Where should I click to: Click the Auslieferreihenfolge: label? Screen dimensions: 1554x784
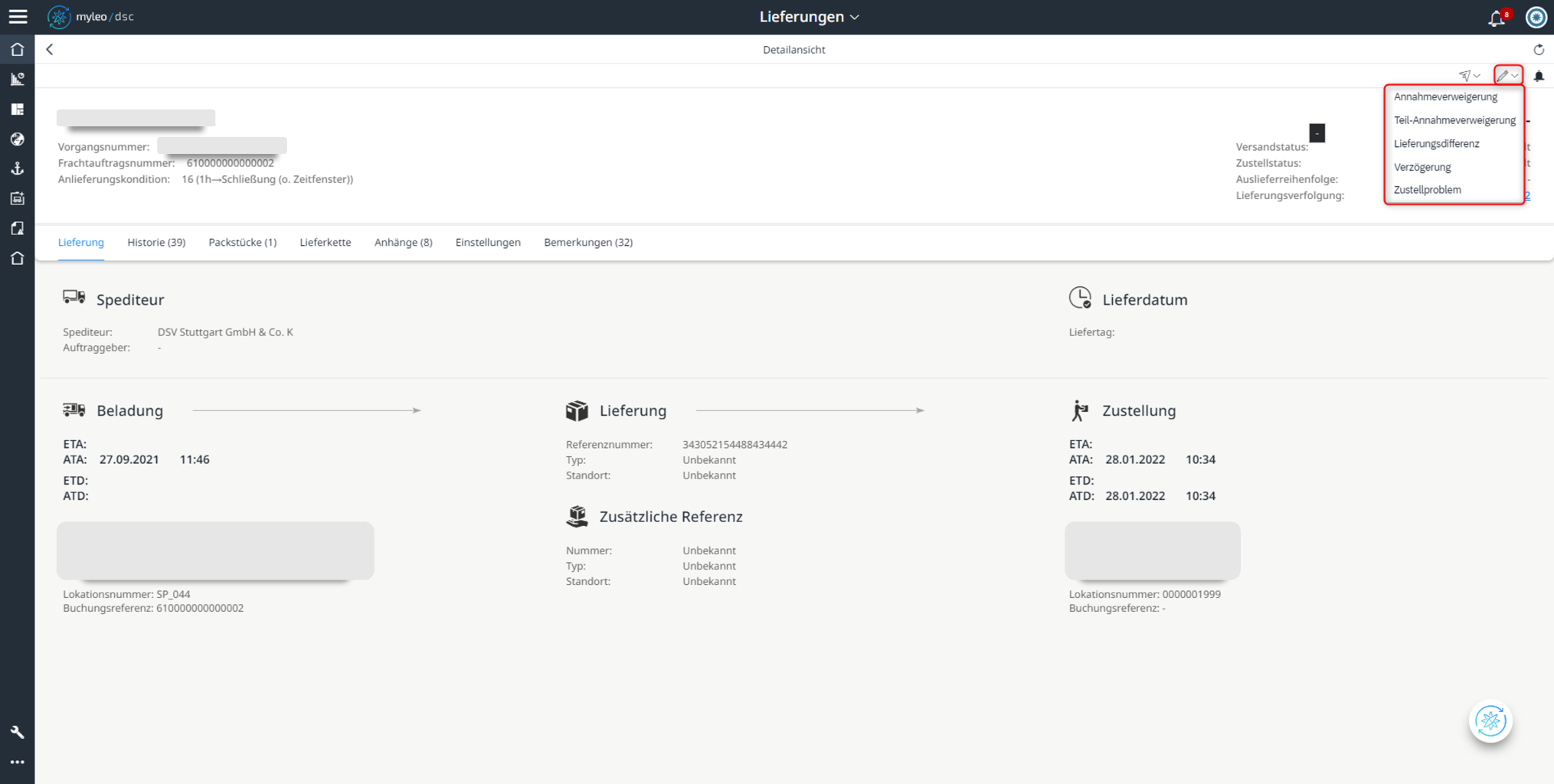[x=1287, y=179]
